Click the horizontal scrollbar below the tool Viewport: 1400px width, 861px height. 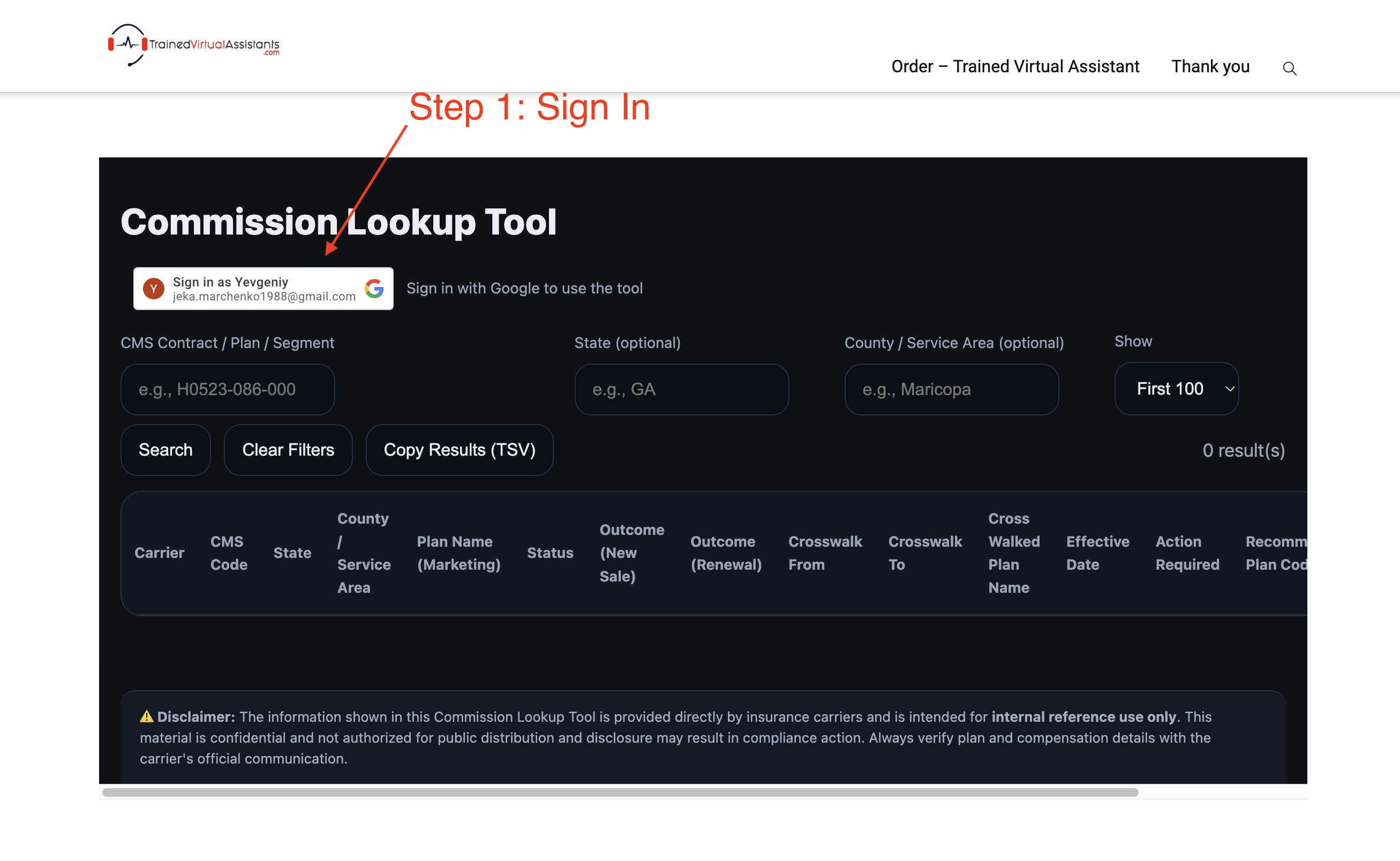coord(620,792)
